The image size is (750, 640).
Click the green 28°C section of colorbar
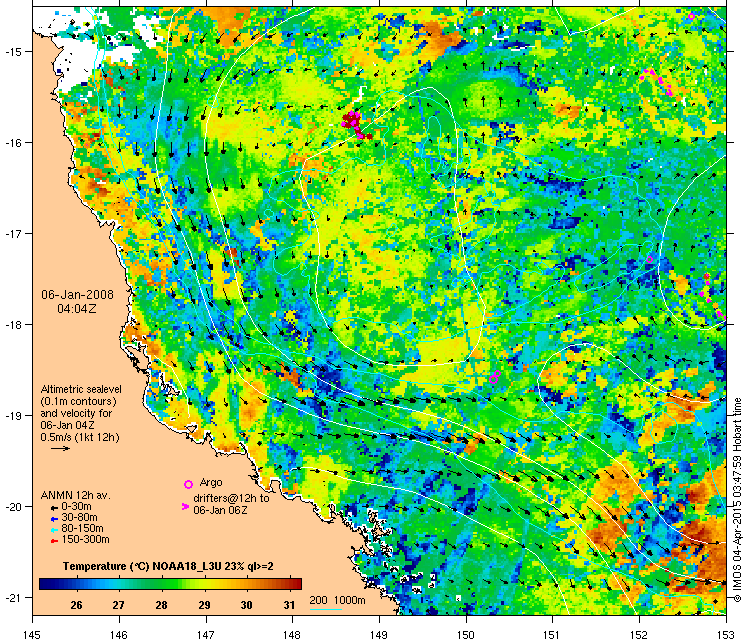coord(162,584)
